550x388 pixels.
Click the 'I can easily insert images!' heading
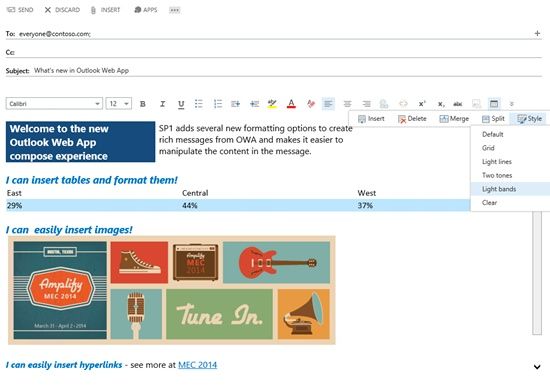pyautogui.click(x=69, y=230)
